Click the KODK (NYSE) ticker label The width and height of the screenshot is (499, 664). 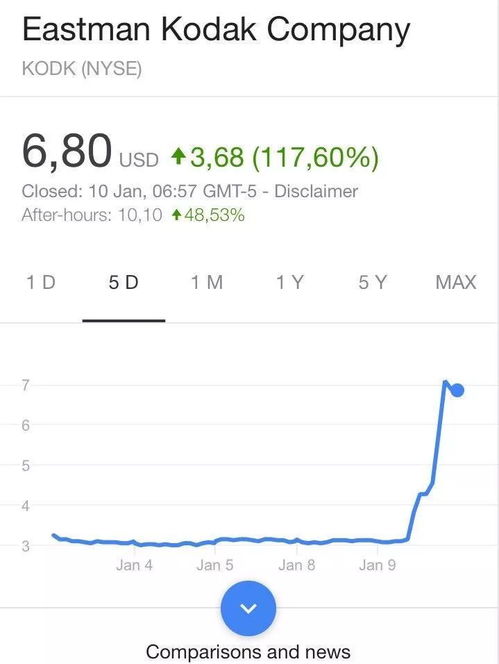coord(82,69)
